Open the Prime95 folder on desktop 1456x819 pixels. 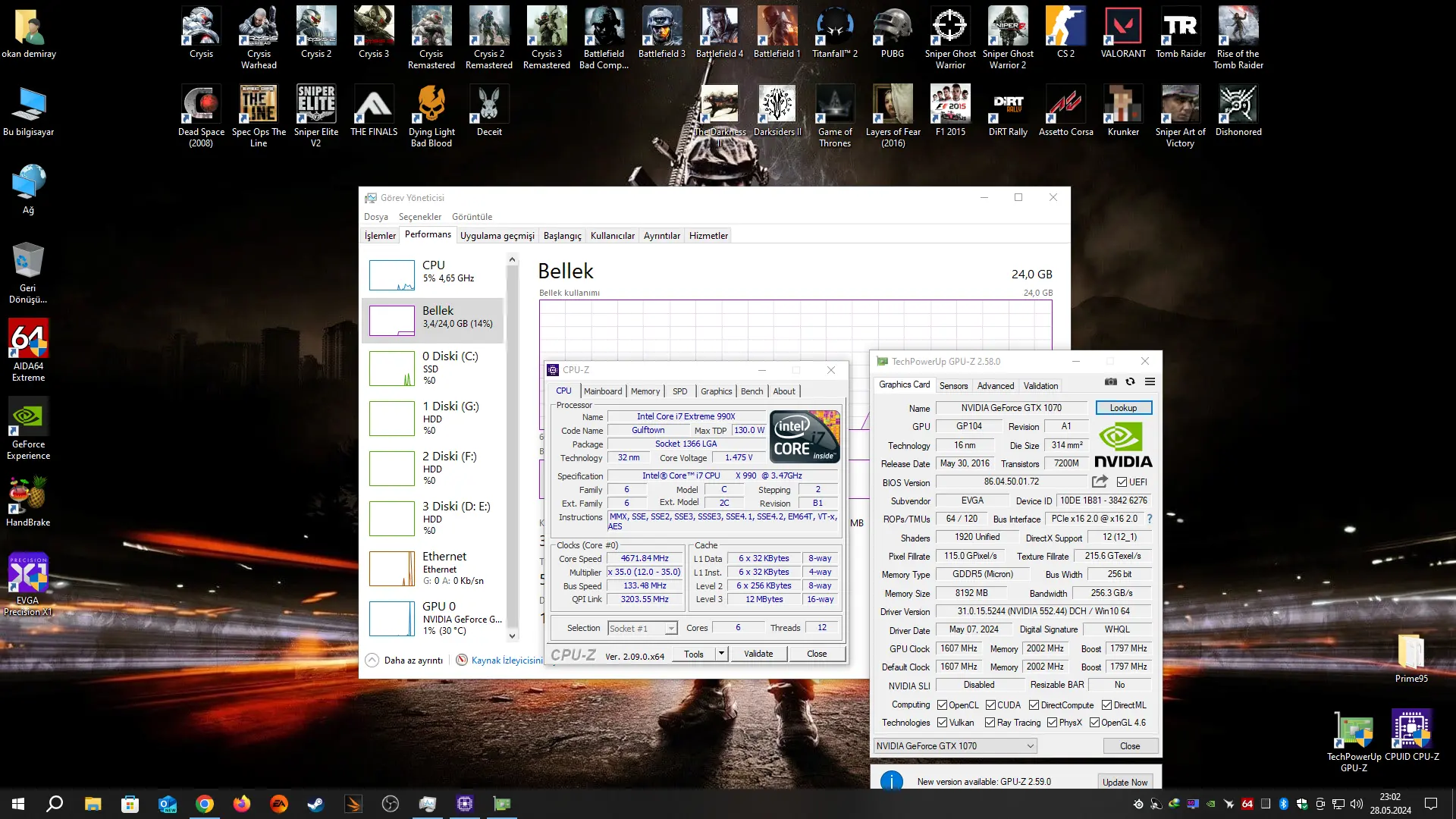[x=1411, y=658]
